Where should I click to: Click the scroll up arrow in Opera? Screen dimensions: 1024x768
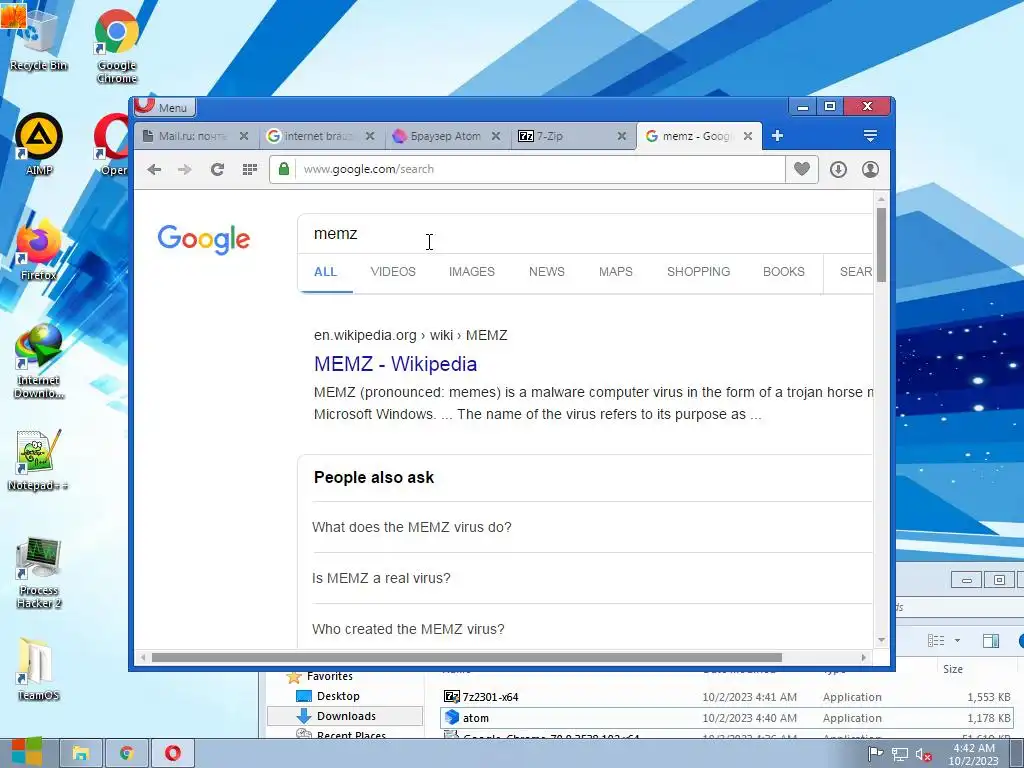pos(881,199)
